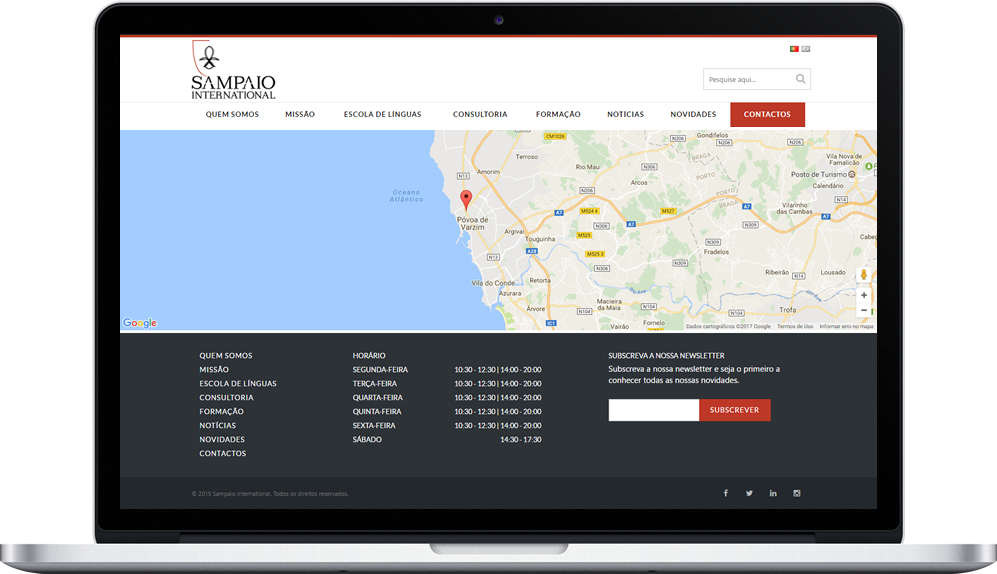
Task: Select the Contactos tab in navigation
Action: coord(767,114)
